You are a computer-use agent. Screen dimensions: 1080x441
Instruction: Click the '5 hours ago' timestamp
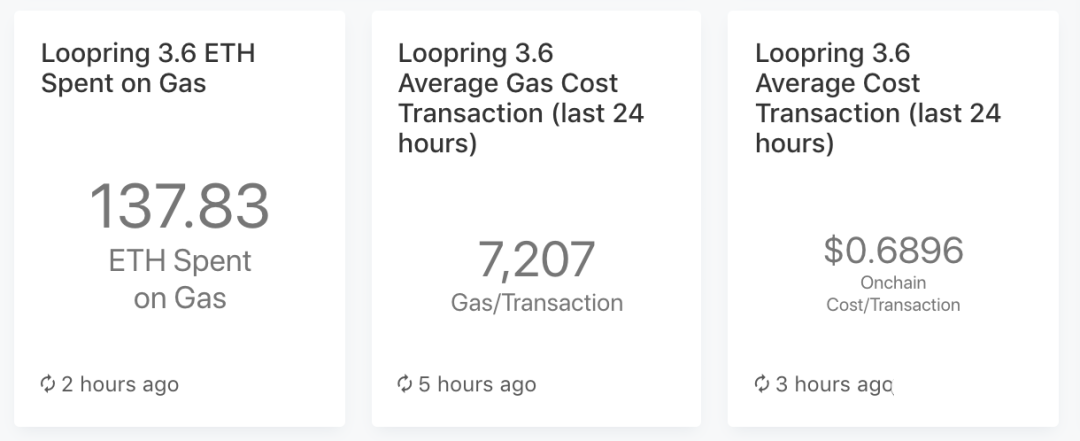coord(477,384)
